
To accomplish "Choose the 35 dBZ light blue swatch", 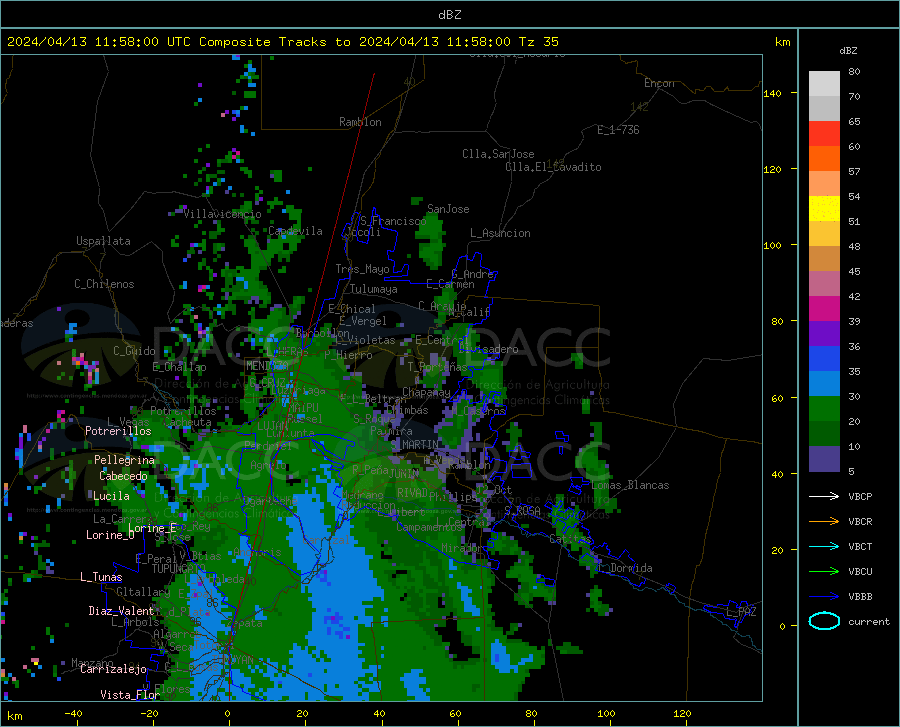I will (x=824, y=384).
